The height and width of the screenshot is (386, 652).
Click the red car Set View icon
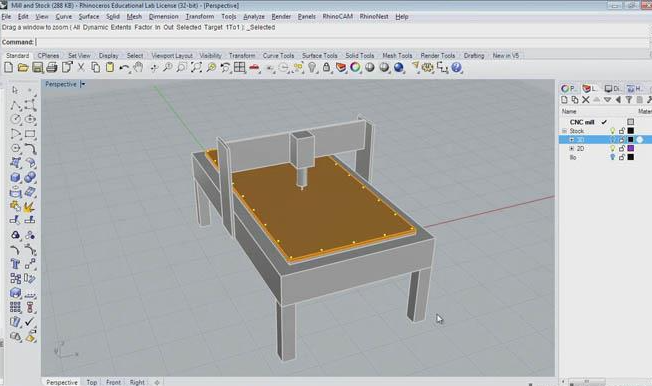[254, 67]
